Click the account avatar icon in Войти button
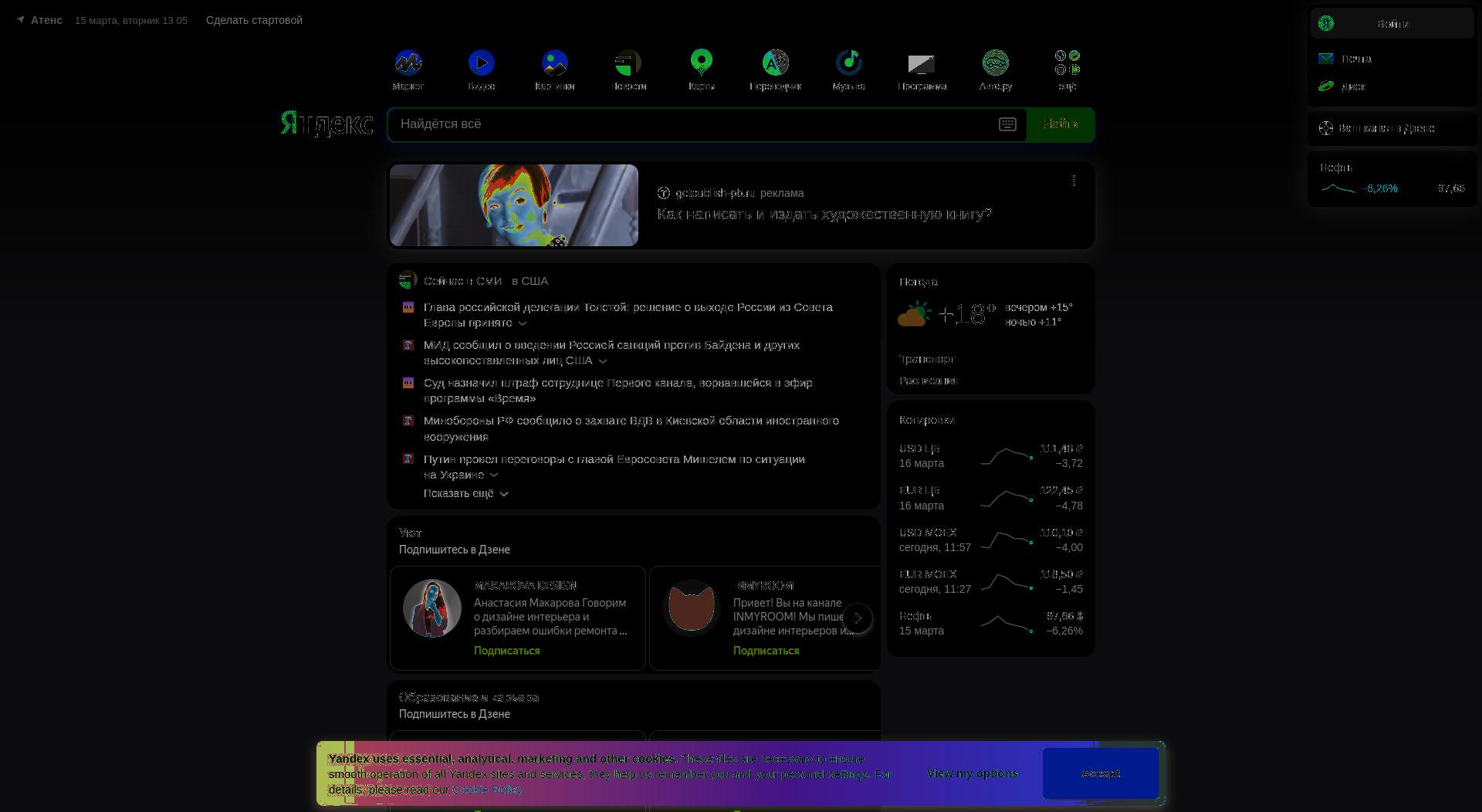The image size is (1482, 812). point(1326,23)
